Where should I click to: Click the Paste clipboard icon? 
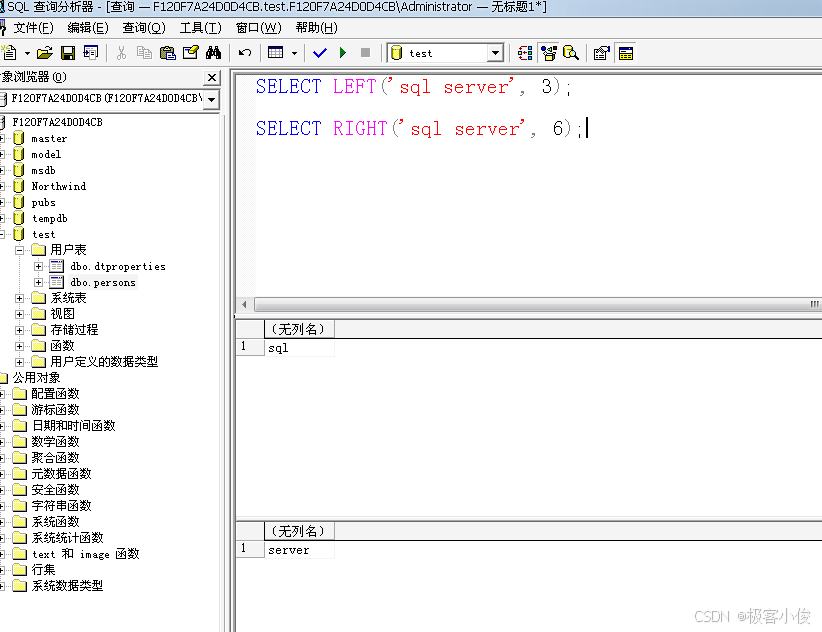pyautogui.click(x=167, y=53)
